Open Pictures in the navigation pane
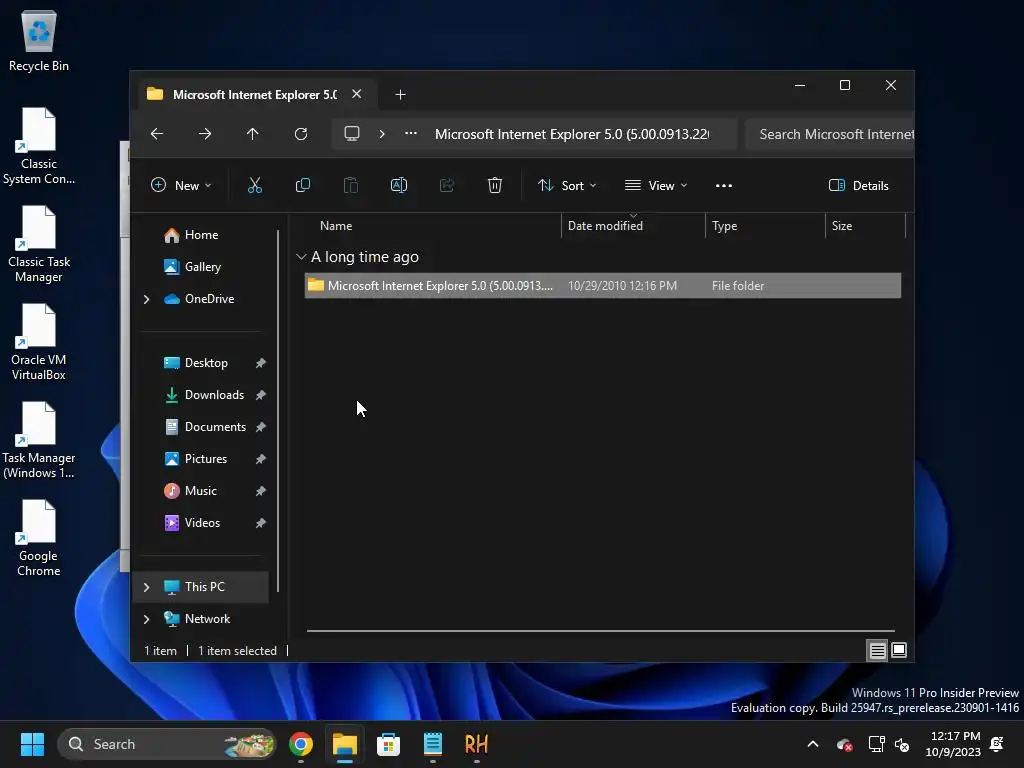The image size is (1024, 768). click(206, 459)
